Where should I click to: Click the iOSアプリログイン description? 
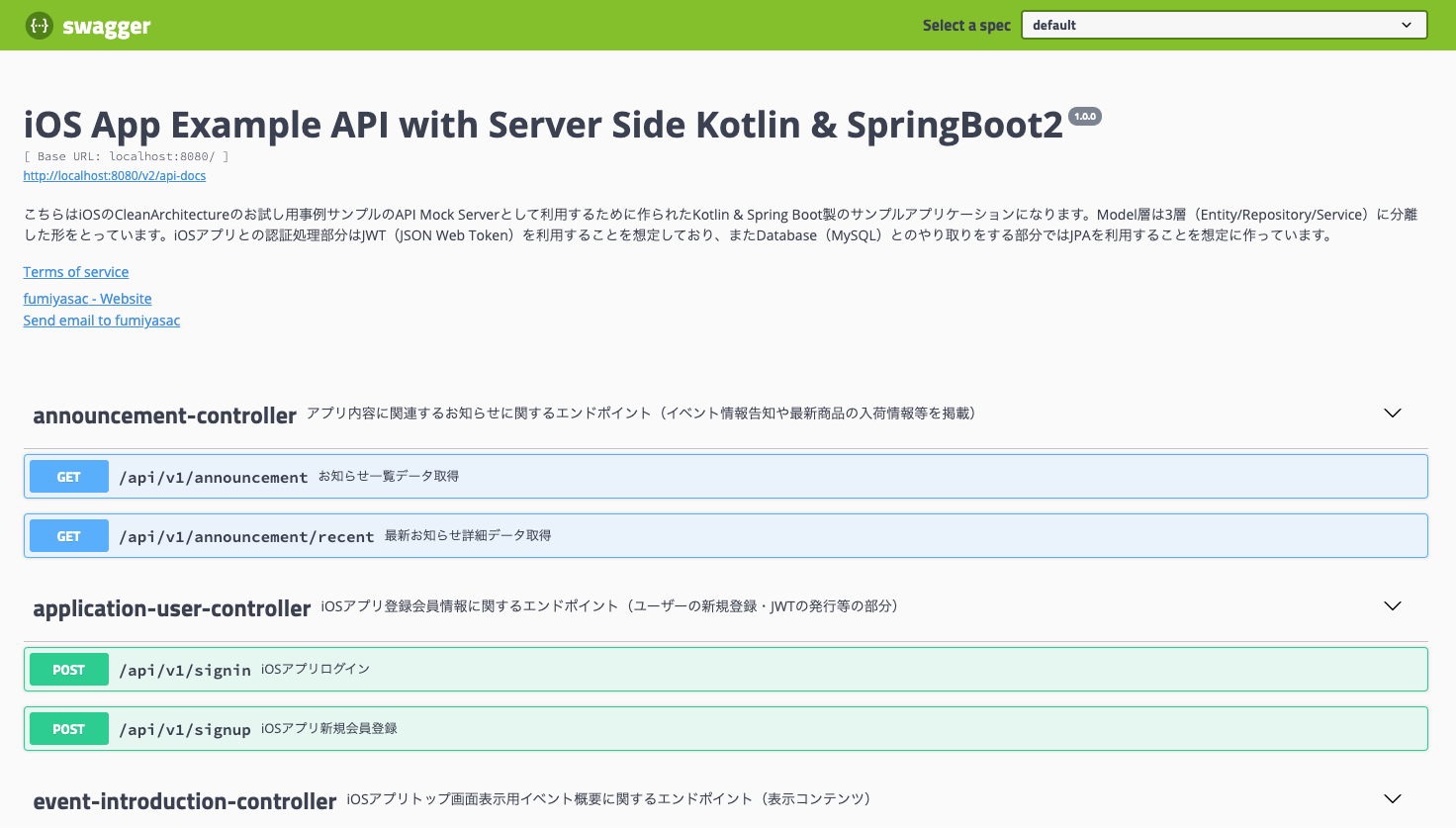coord(316,669)
